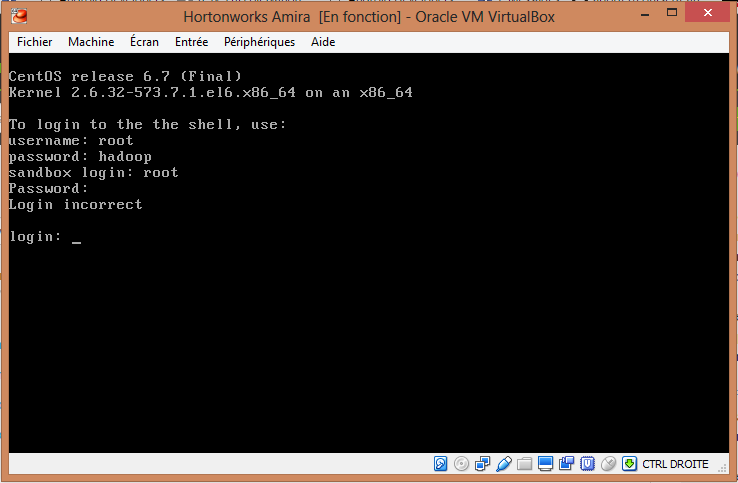Click the 'password: hadoop' line
Image resolution: width=738 pixels, height=483 pixels.
click(80, 157)
